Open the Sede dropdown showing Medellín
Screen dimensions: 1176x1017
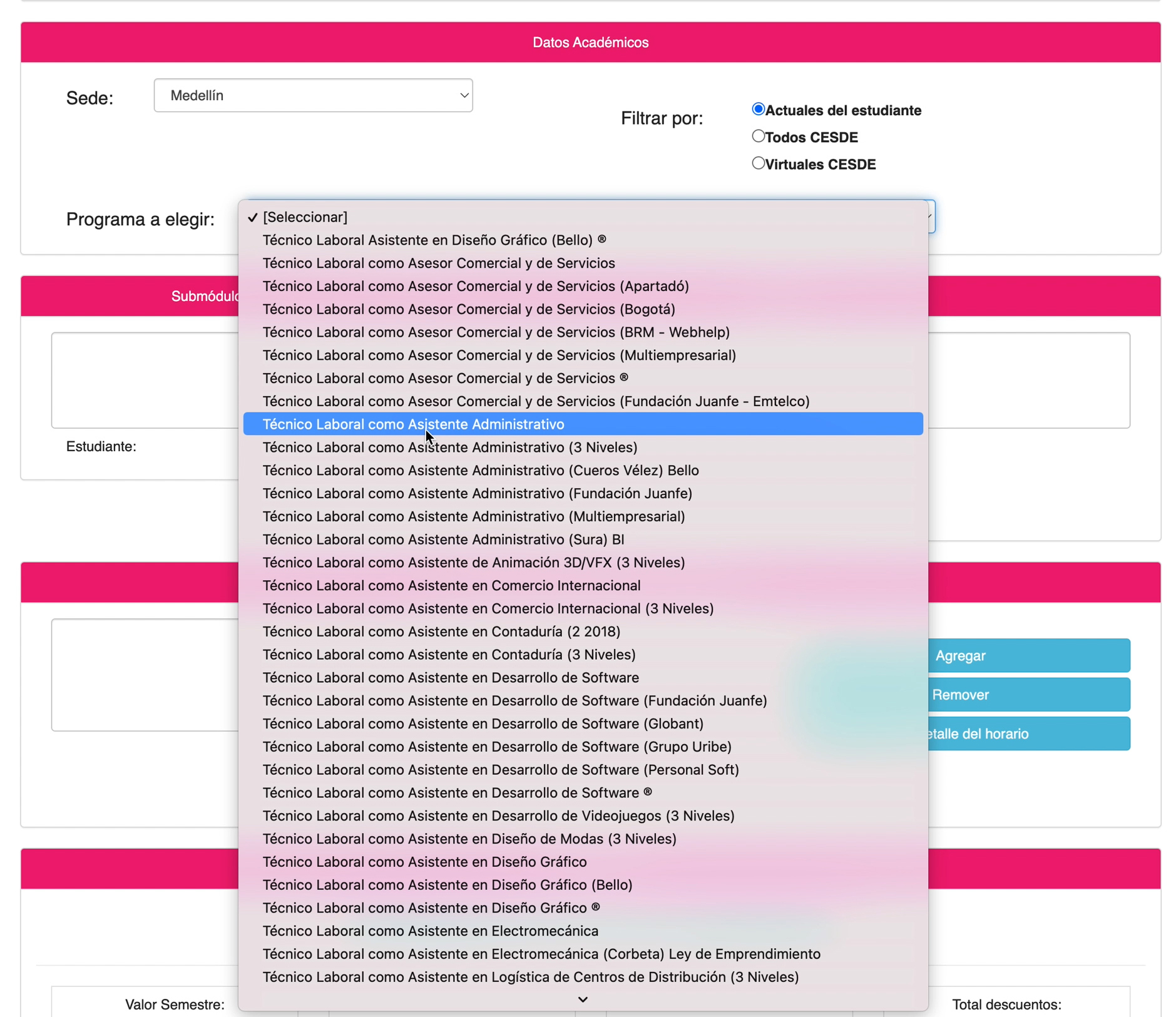[313, 95]
